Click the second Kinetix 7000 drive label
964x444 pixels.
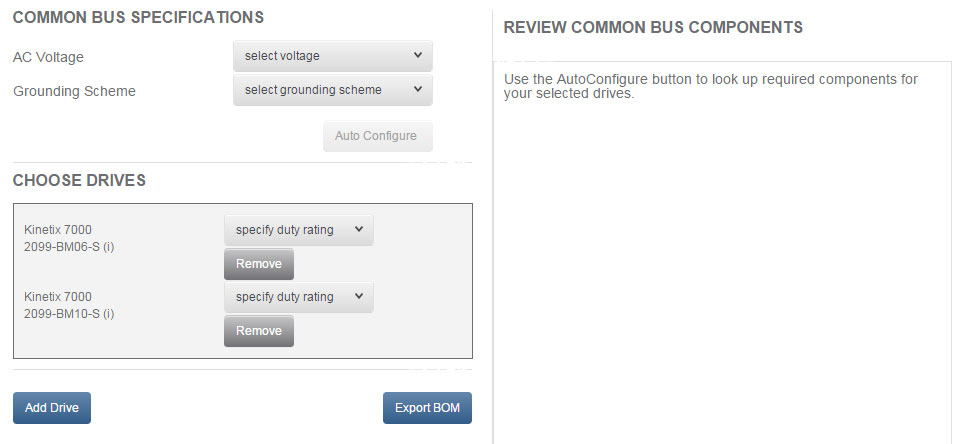pos(58,297)
